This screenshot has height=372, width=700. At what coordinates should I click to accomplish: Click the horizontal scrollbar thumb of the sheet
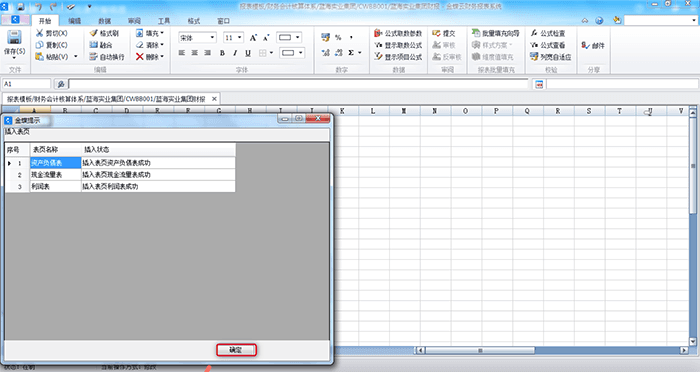click(480, 351)
